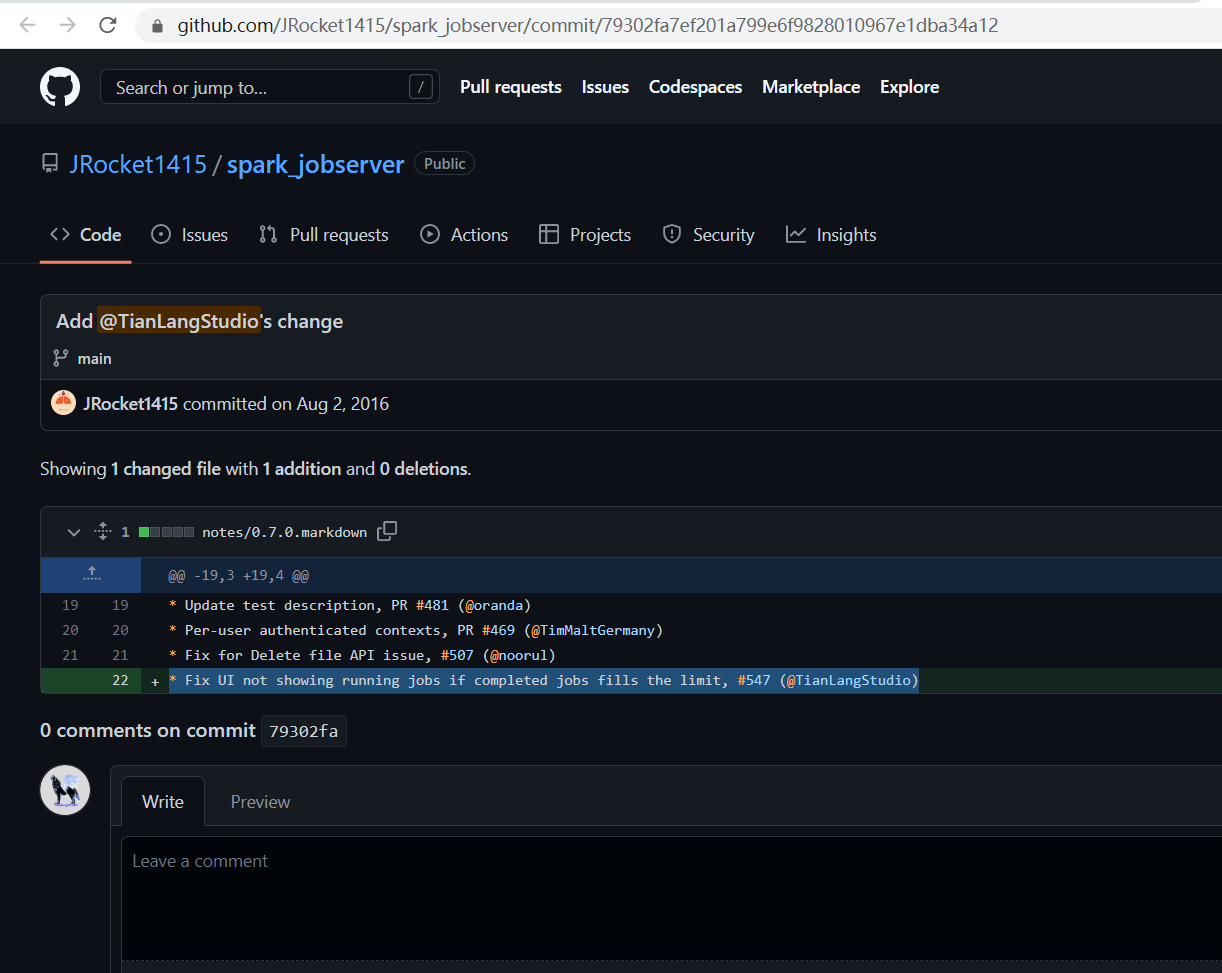The width and height of the screenshot is (1222, 973).
Task: Click the 1 changed file button
Action: (x=165, y=468)
